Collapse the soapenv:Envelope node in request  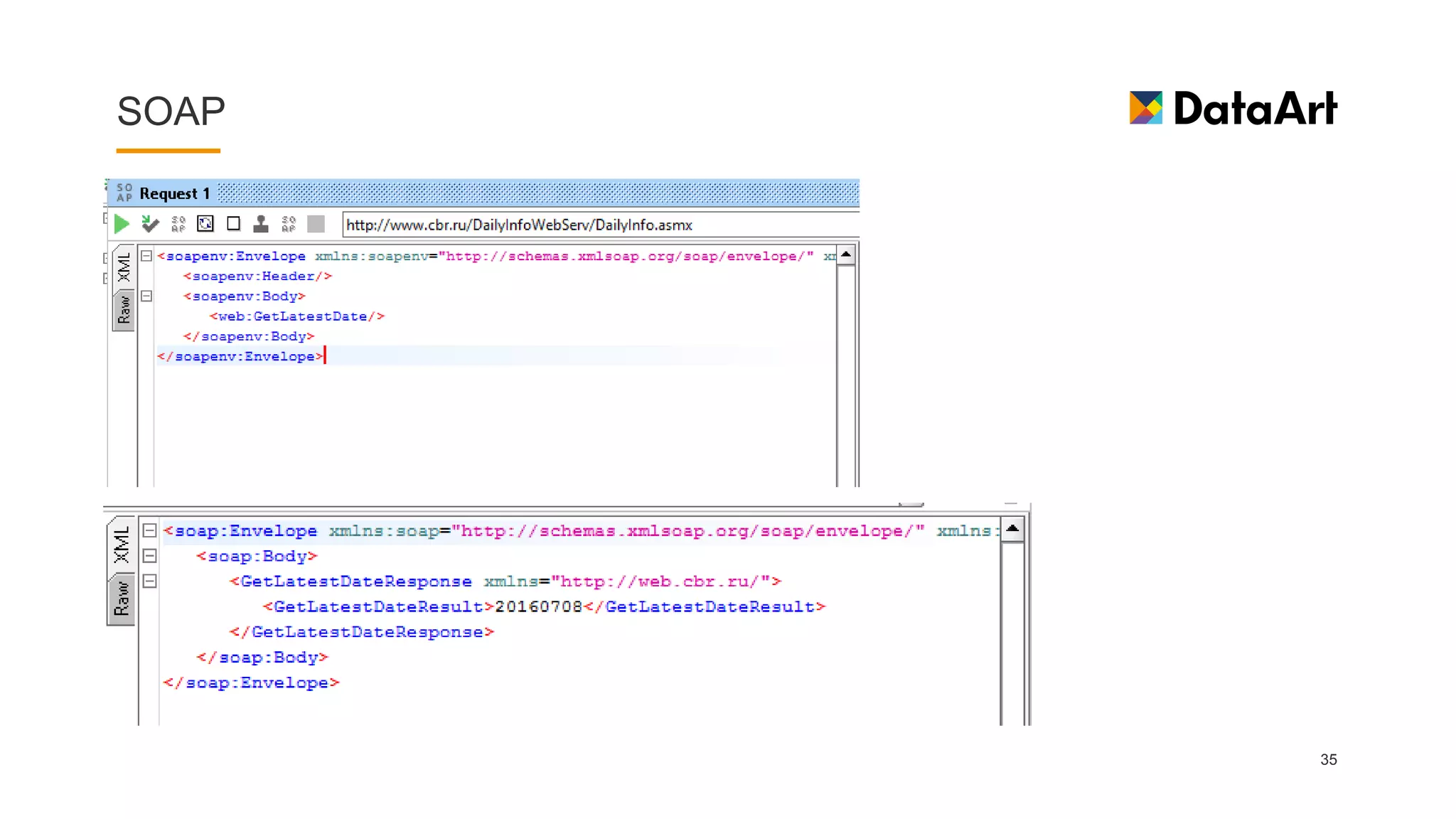[146, 256]
